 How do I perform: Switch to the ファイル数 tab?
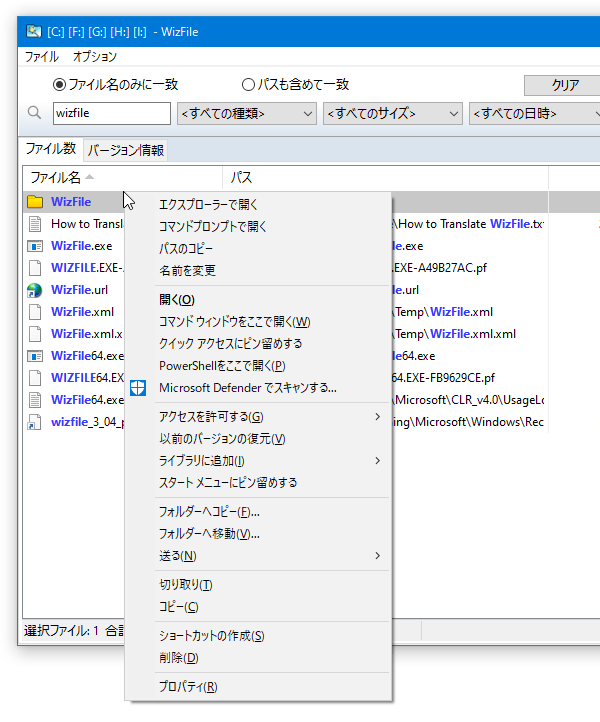point(51,149)
